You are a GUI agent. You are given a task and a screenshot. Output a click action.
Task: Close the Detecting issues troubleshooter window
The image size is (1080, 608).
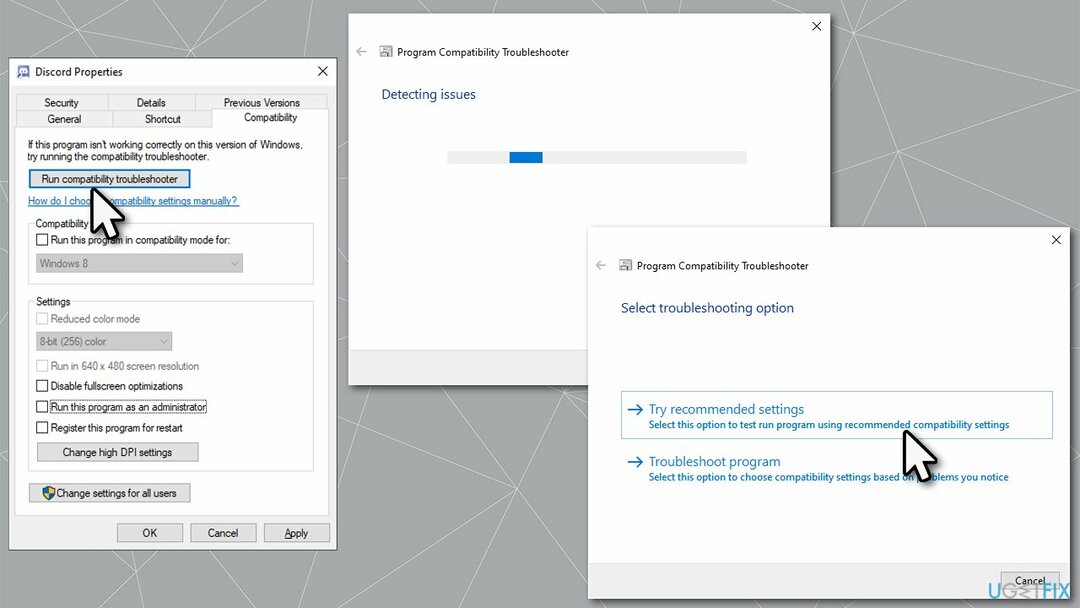coord(816,26)
